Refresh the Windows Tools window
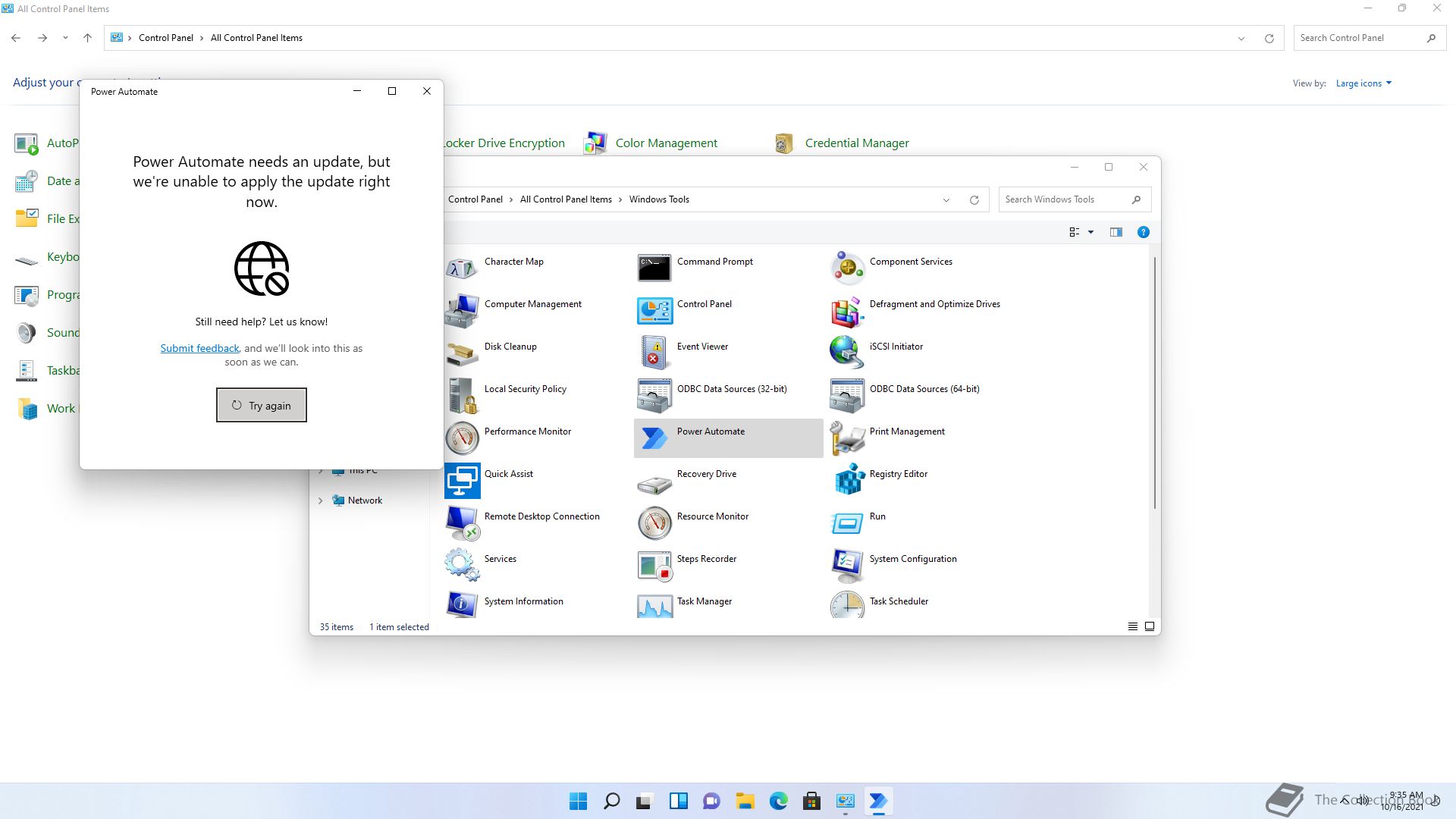Viewport: 1456px width, 819px height. pos(974,199)
